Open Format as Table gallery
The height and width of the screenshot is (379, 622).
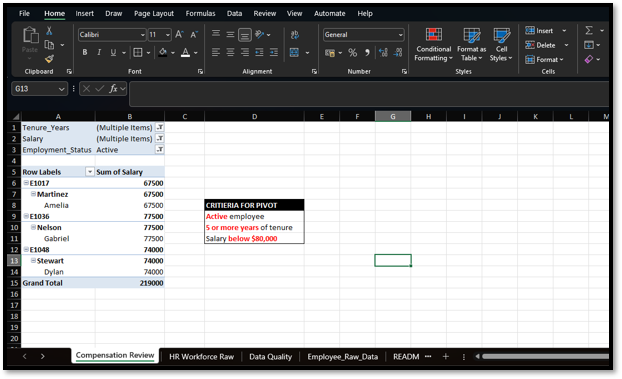pos(471,44)
